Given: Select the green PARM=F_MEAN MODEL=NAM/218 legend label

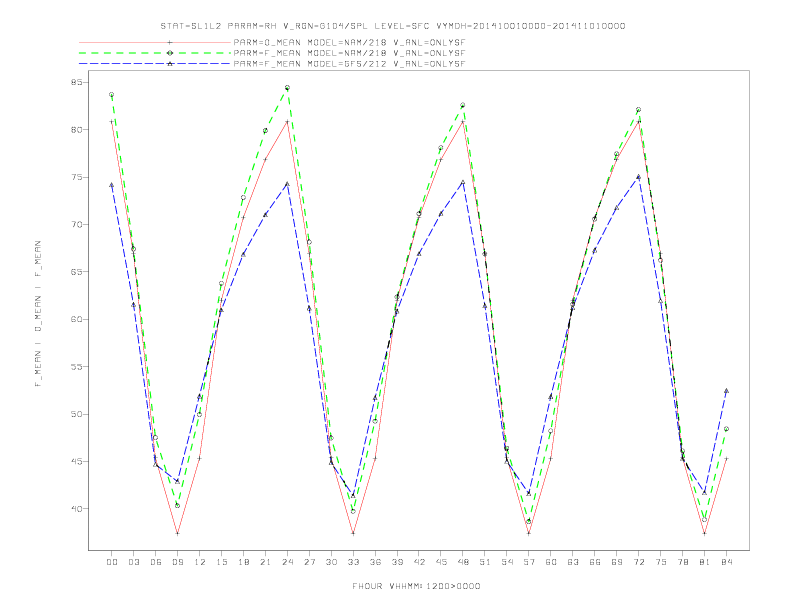Looking at the screenshot, I should (x=349, y=53).
